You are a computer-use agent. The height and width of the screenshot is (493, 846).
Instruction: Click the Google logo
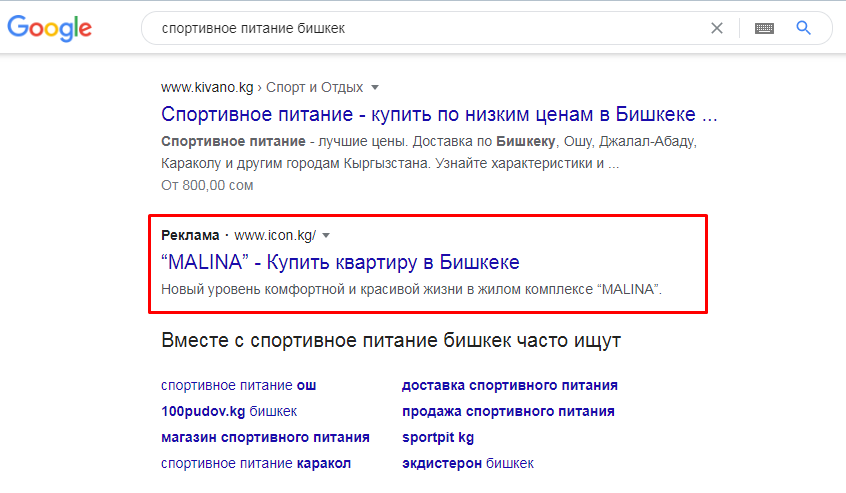pyautogui.click(x=49, y=28)
